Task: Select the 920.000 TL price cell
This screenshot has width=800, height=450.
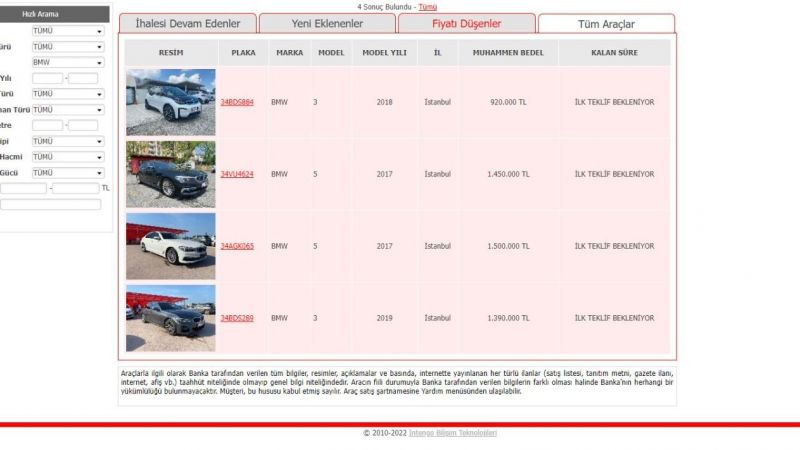Action: [x=508, y=102]
